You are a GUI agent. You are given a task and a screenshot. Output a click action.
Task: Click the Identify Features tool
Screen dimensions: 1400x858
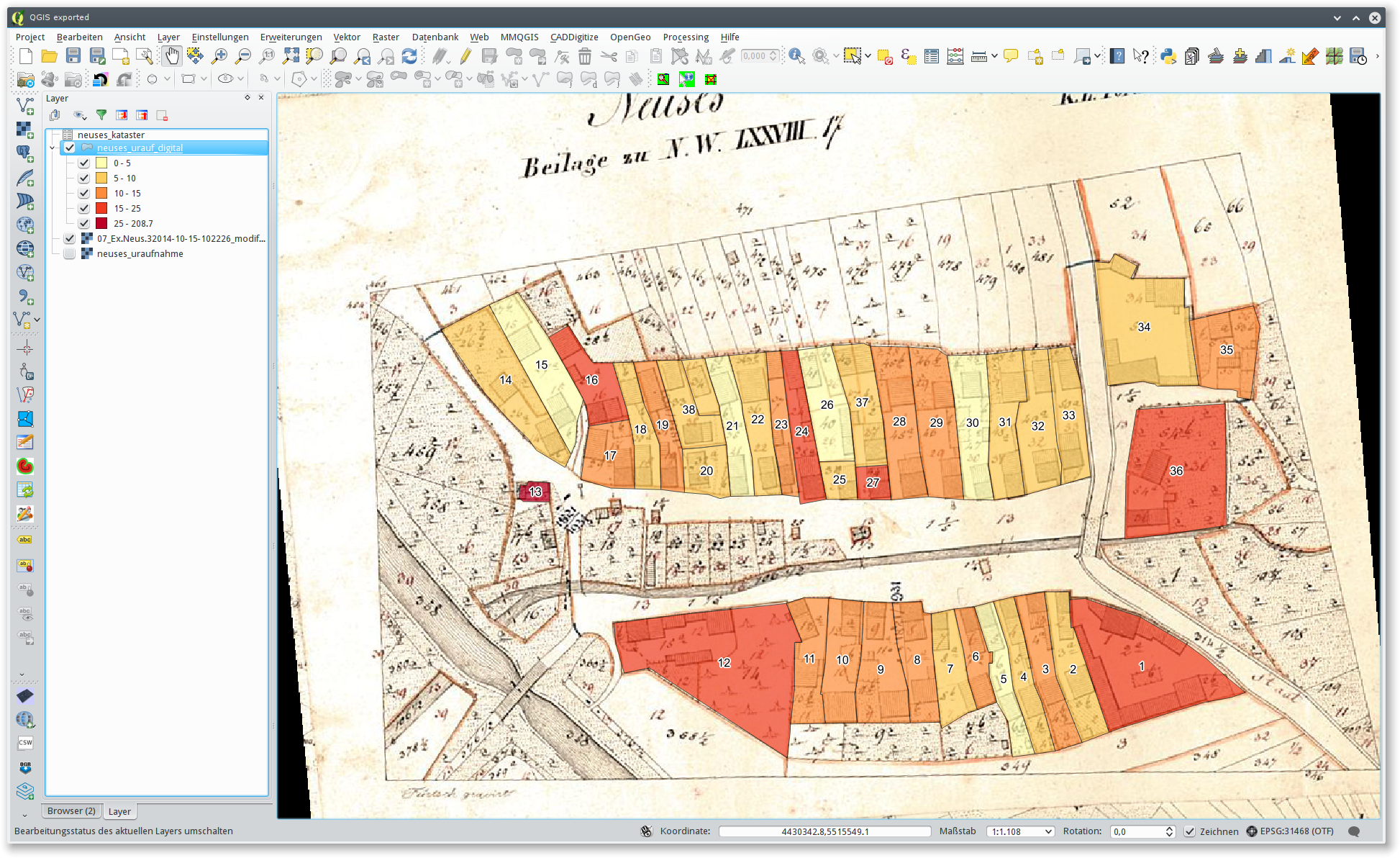[796, 56]
